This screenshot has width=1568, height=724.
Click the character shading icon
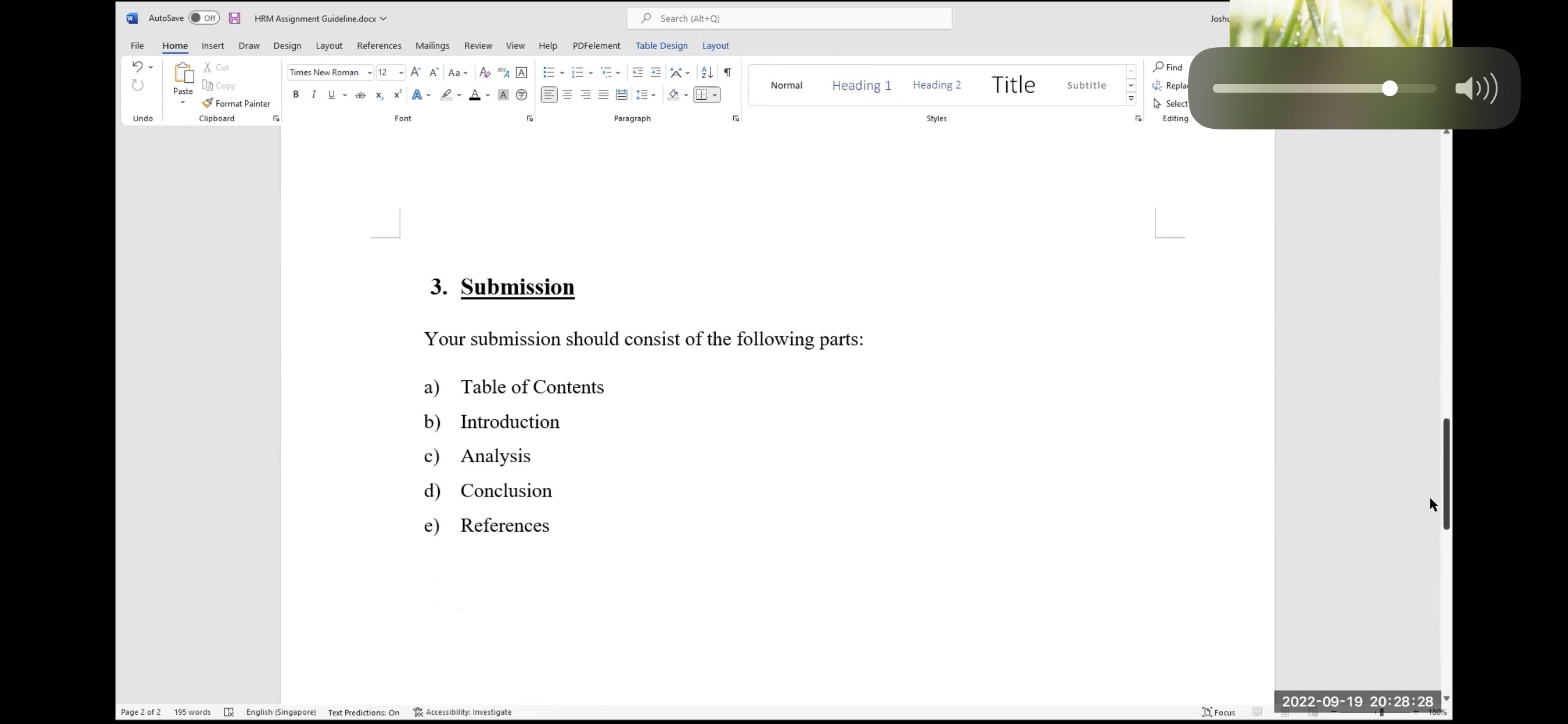click(x=503, y=95)
